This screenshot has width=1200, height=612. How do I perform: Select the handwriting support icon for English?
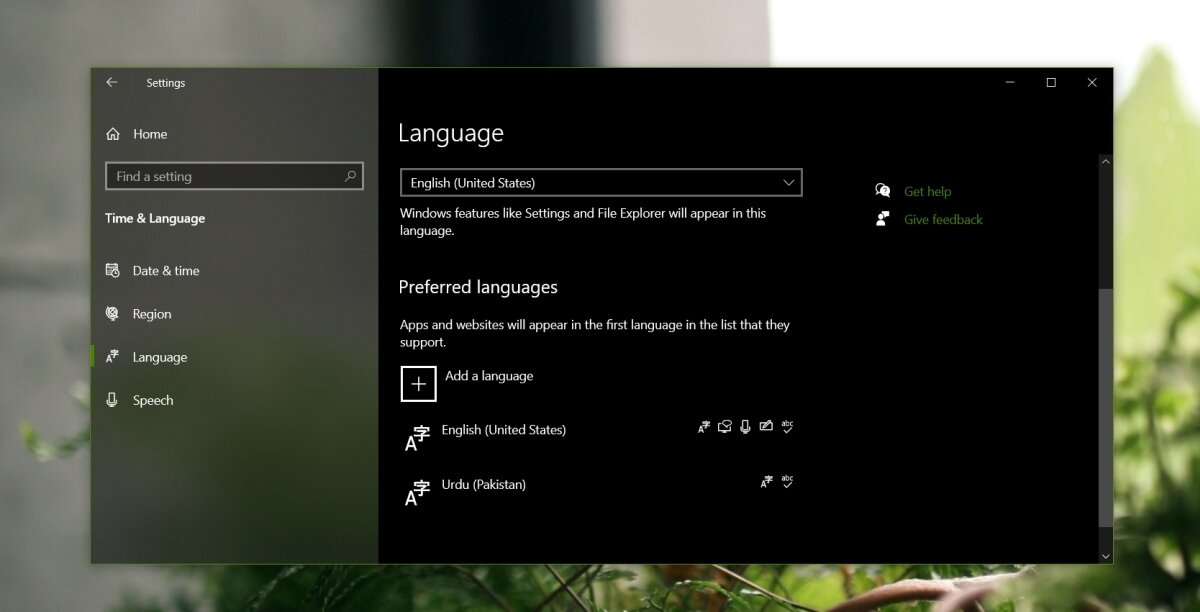765,426
